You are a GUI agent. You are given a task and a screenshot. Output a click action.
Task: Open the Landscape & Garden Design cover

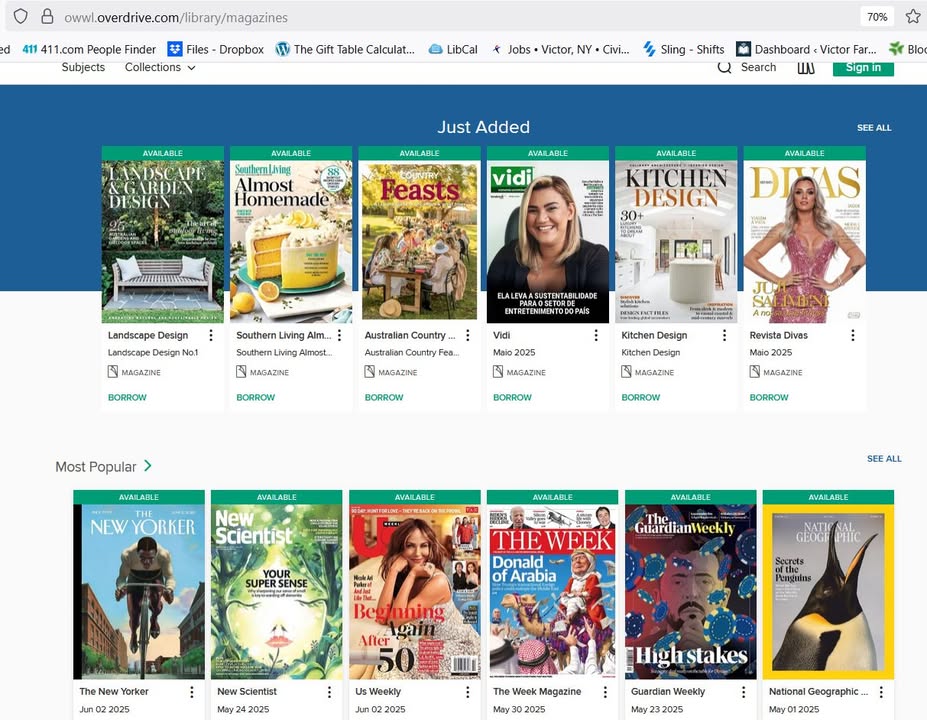tap(163, 242)
